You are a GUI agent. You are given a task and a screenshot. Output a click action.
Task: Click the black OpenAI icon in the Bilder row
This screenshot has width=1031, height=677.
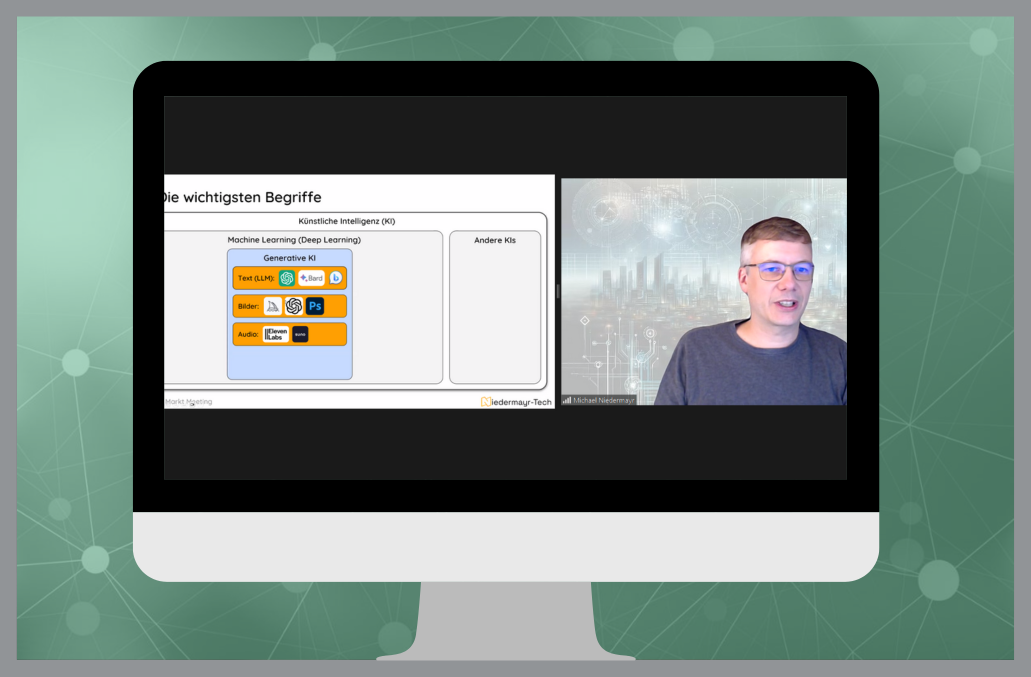294,306
